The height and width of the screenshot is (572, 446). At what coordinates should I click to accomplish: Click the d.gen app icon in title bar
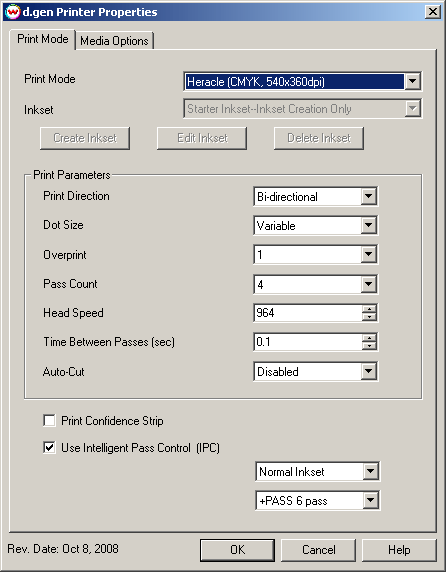[13, 12]
